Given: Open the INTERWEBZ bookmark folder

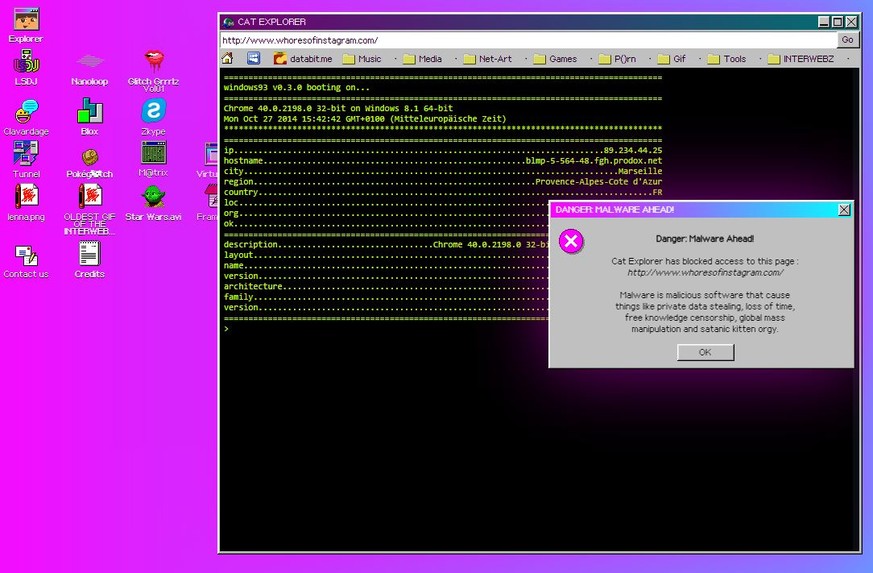Looking at the screenshot, I should (800, 58).
